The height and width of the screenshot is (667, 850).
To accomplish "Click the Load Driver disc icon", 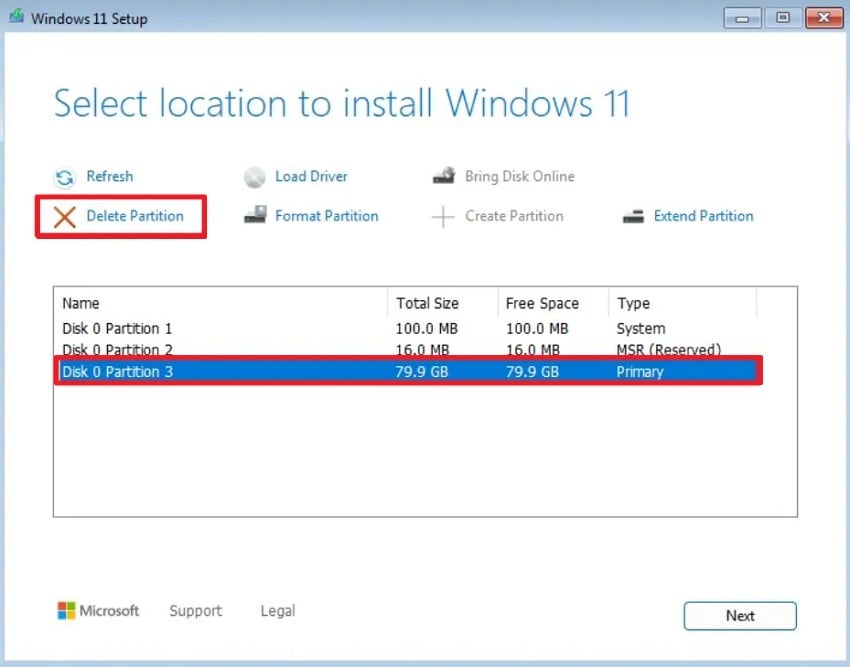I will pos(254,177).
